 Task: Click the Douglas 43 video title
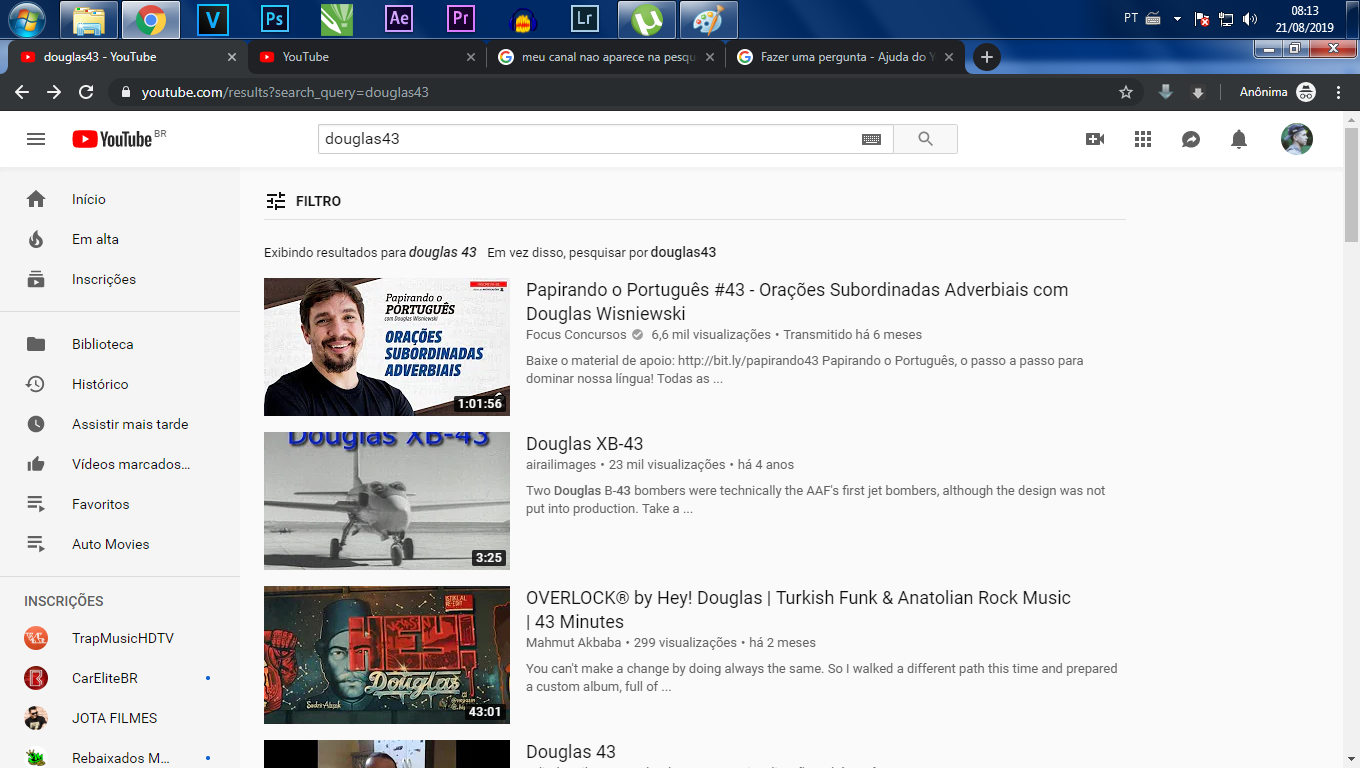tap(571, 752)
